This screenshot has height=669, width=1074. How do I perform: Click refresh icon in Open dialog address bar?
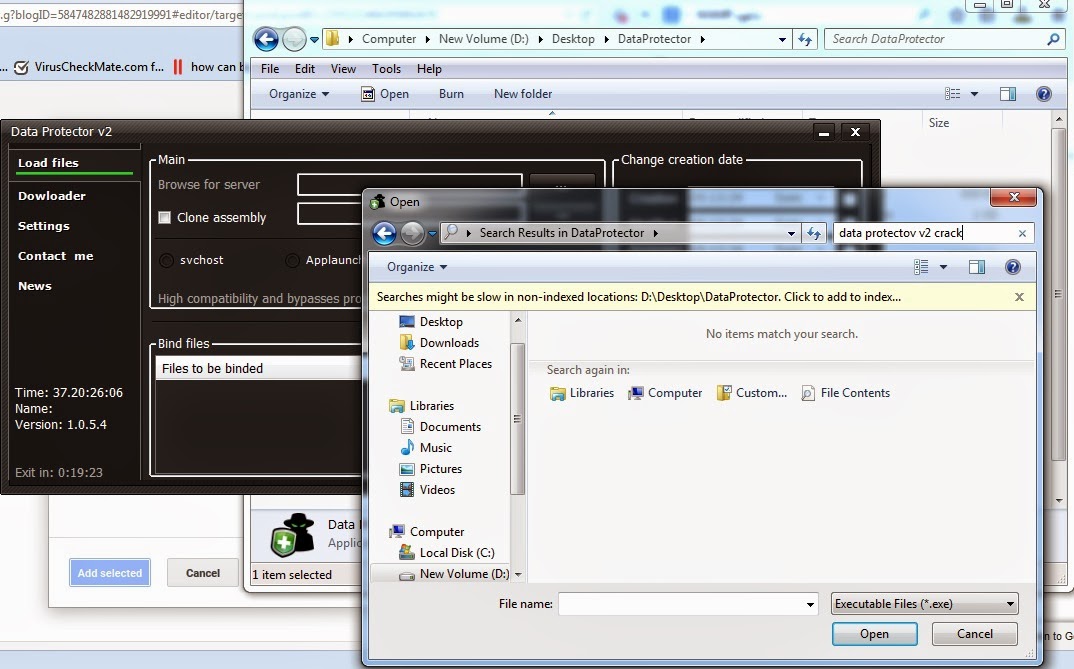(813, 233)
